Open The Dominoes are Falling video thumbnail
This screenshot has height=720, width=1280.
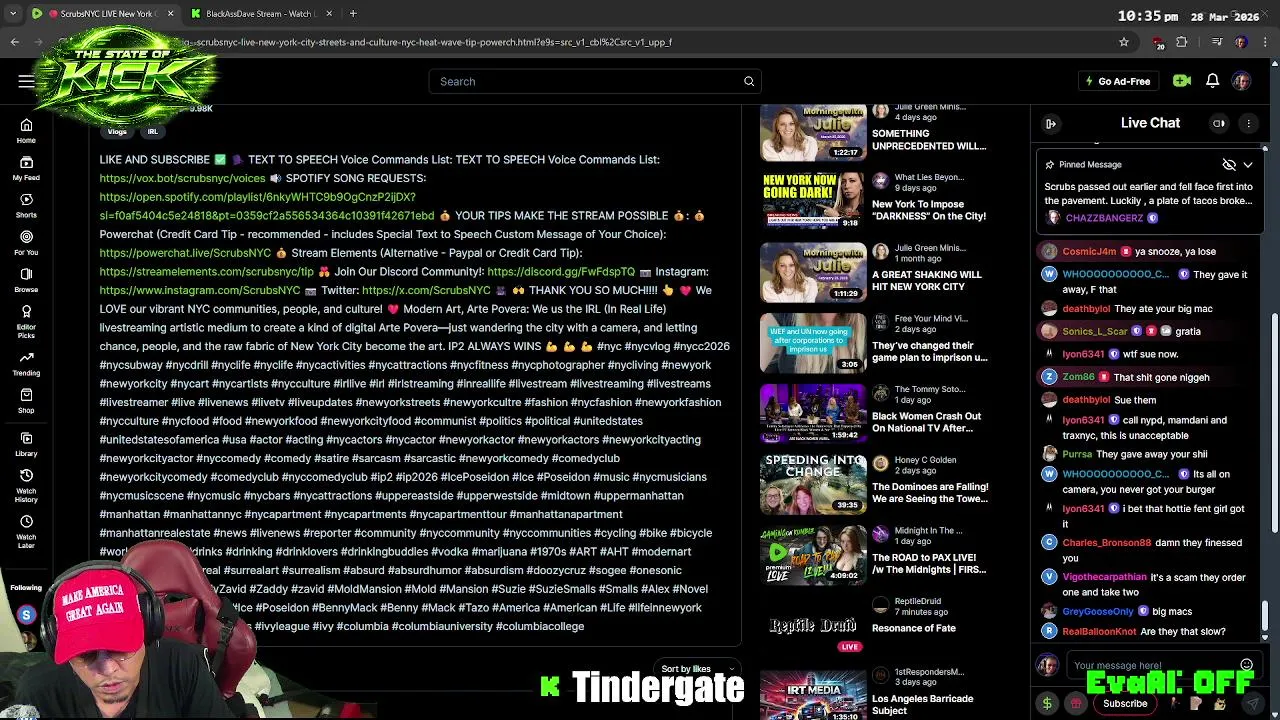(x=813, y=484)
